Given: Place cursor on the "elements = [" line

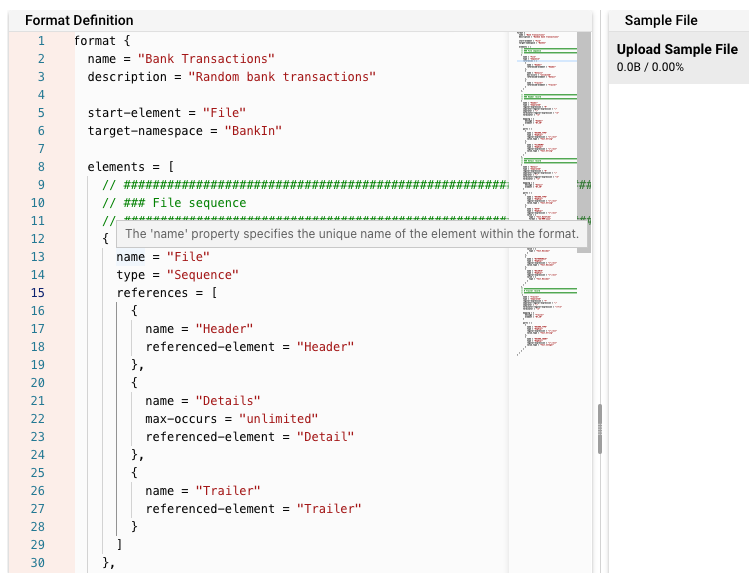Looking at the screenshot, I should (x=132, y=167).
